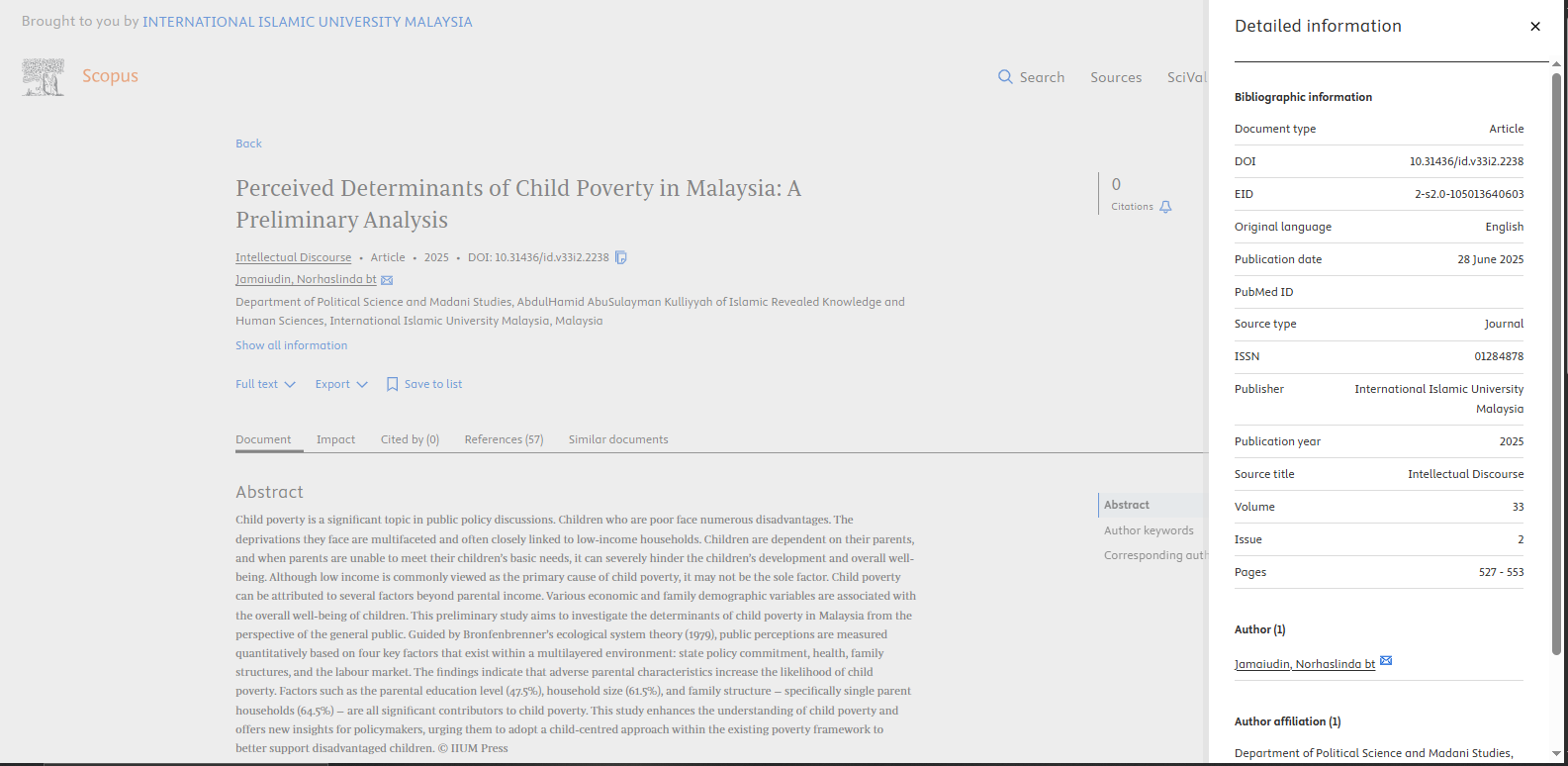Click the Save to list bookmark icon
The image size is (1568, 766).
(392, 384)
